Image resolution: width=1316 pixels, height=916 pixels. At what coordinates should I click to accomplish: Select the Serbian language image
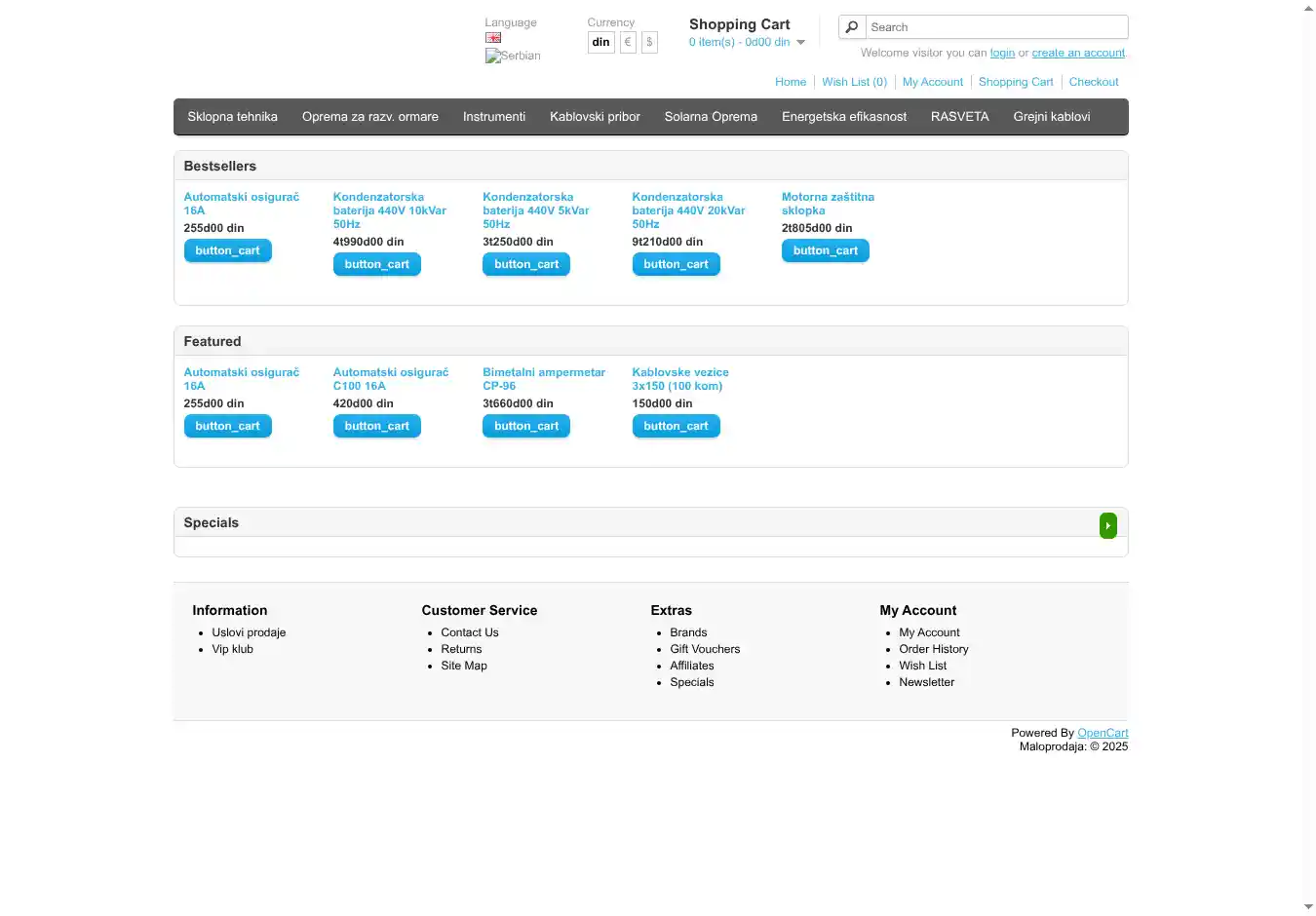coord(513,57)
